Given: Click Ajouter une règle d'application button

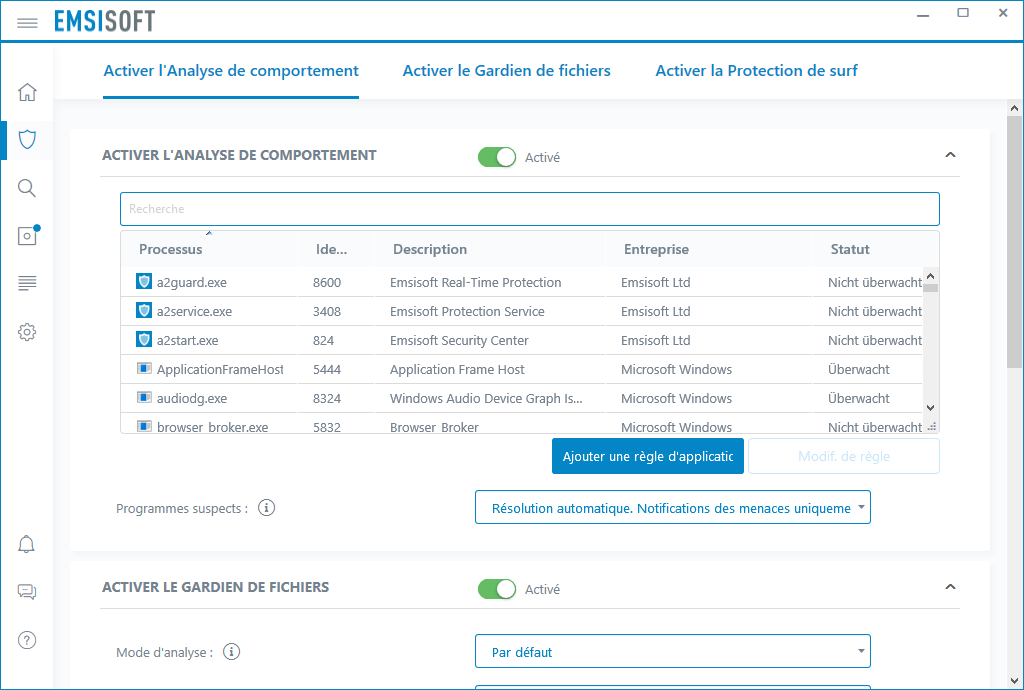Looking at the screenshot, I should 648,456.
